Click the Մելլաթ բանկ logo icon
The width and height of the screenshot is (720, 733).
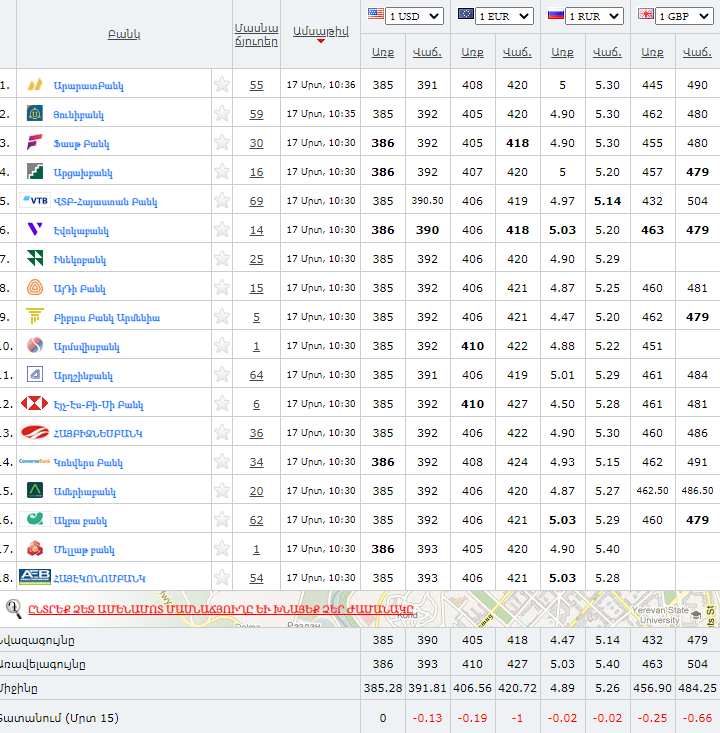(35, 548)
